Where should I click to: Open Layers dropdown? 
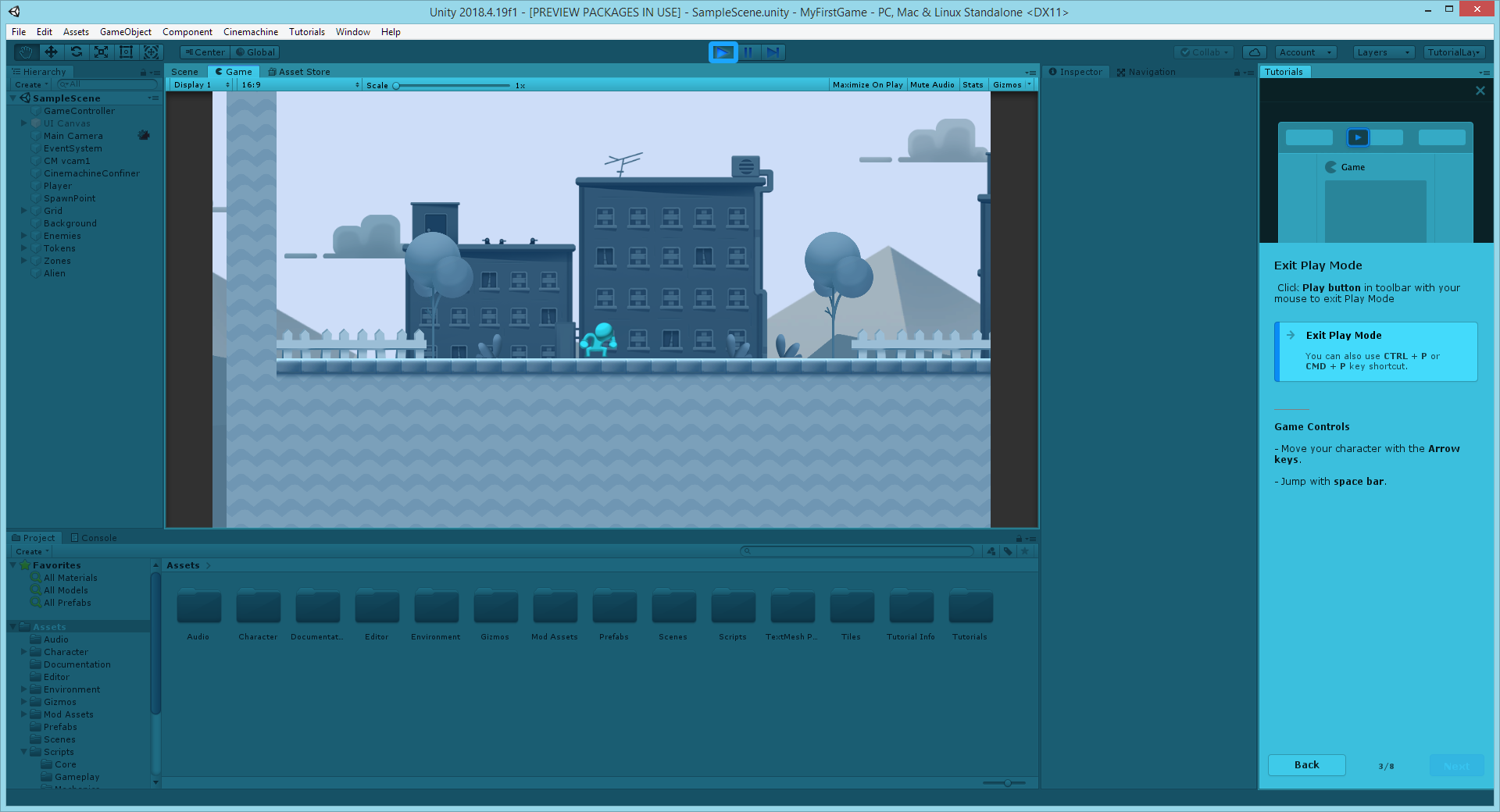pyautogui.click(x=1384, y=52)
